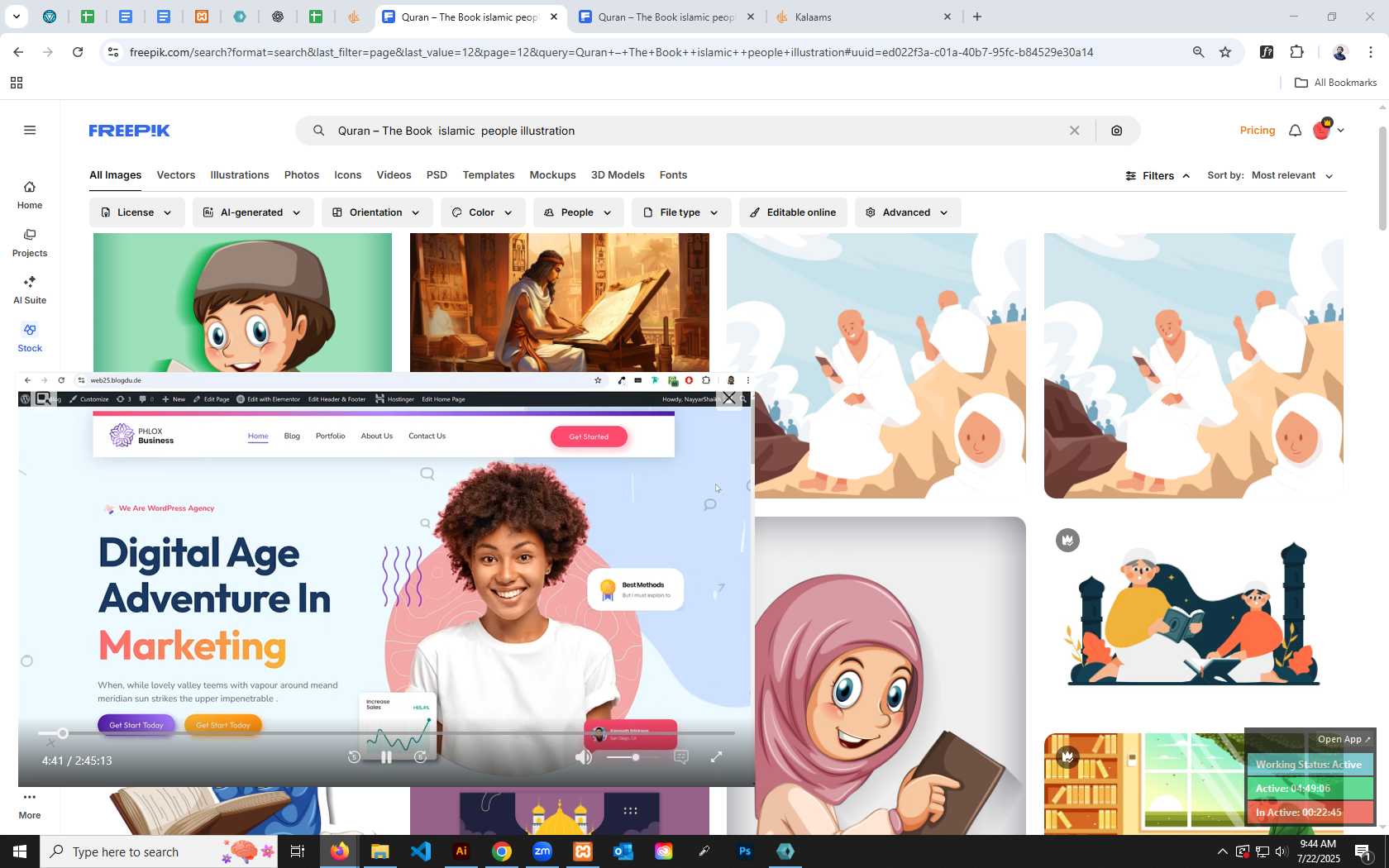This screenshot has height=868, width=1389.
Task: Open the Chrome extensions puzzle icon
Action: coord(1297,52)
